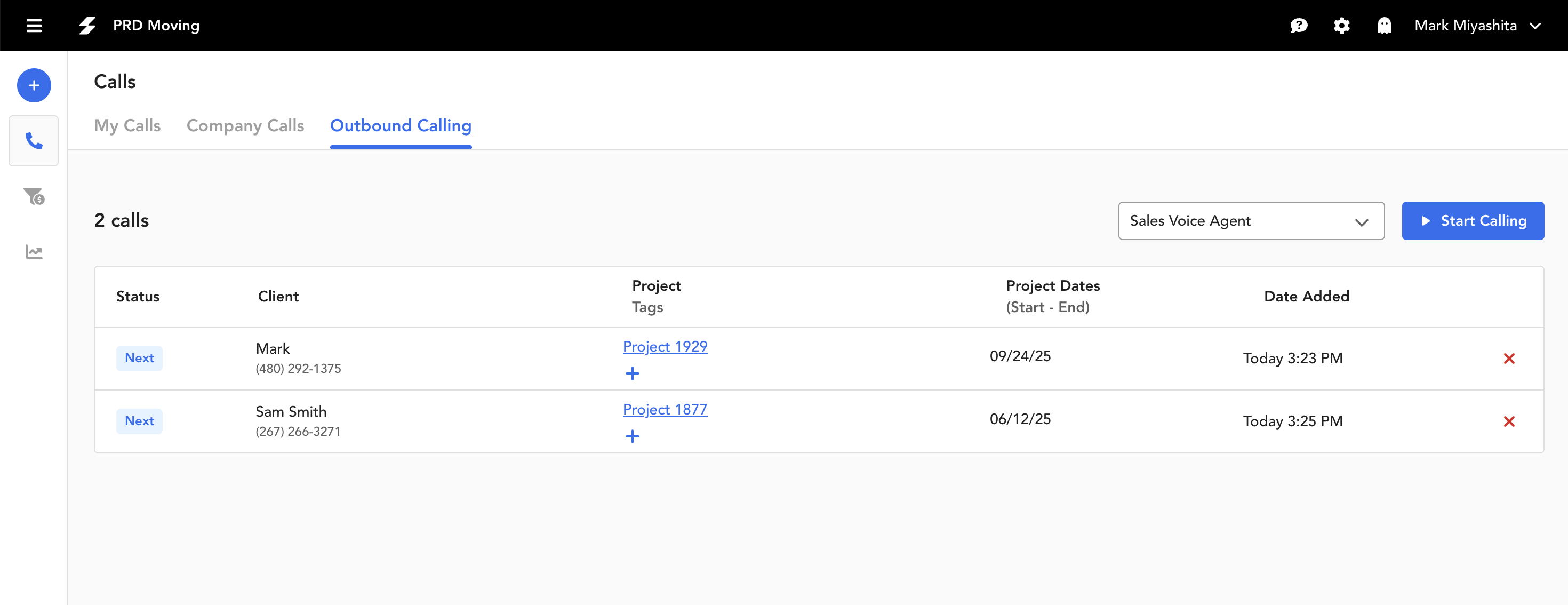The height and width of the screenshot is (605, 1568).
Task: Click the PRD Moving lightning logo
Action: 87,26
